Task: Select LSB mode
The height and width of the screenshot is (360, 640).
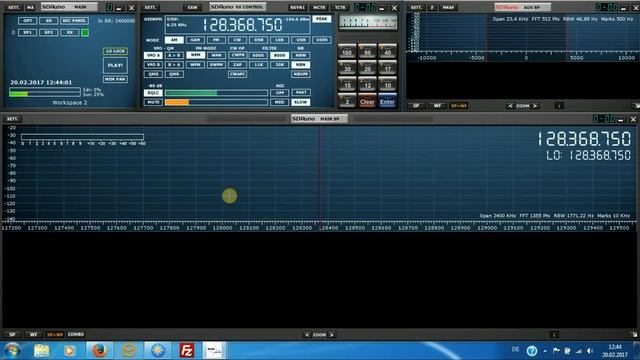Action: click(280, 40)
